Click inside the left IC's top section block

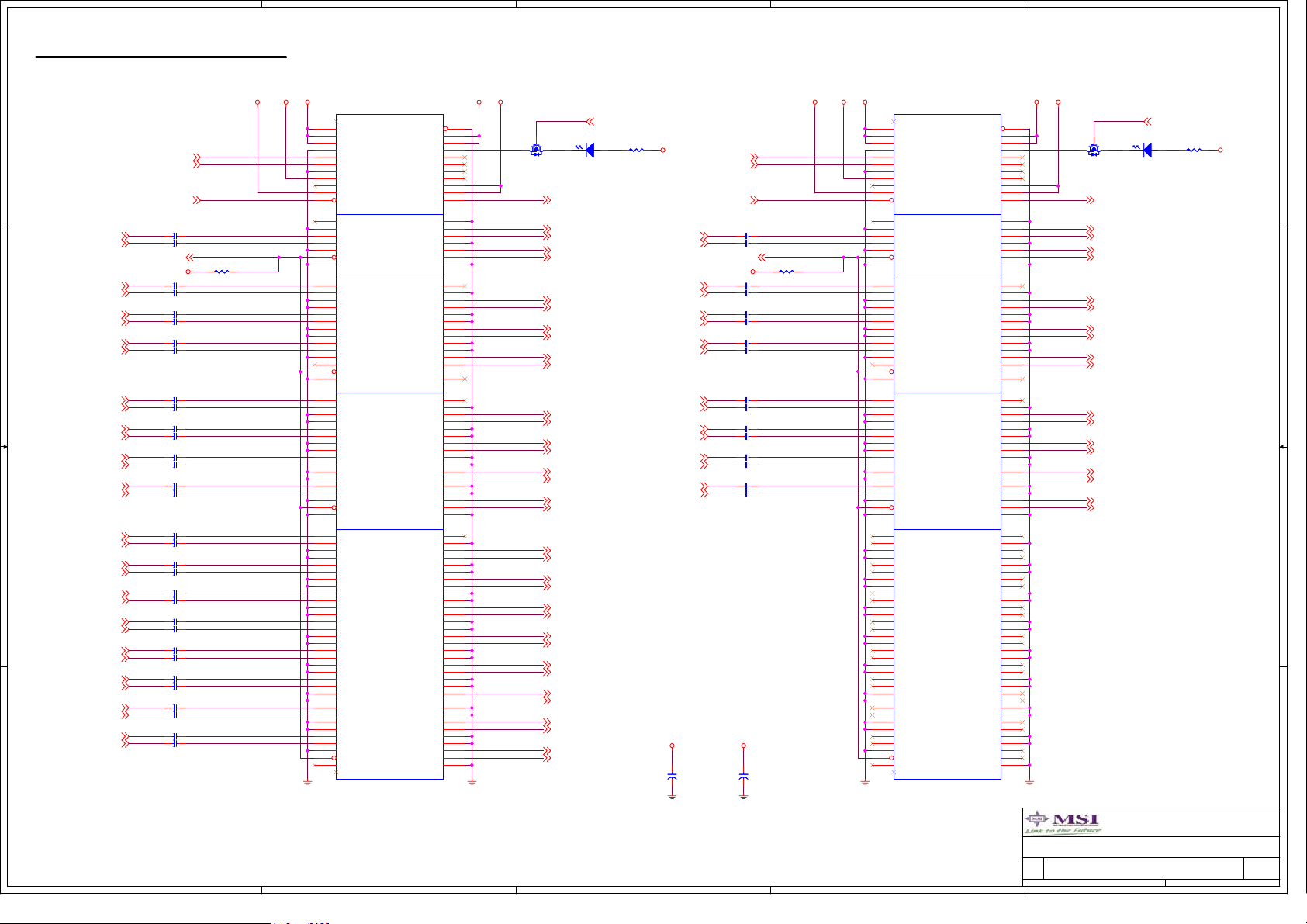(x=389, y=164)
